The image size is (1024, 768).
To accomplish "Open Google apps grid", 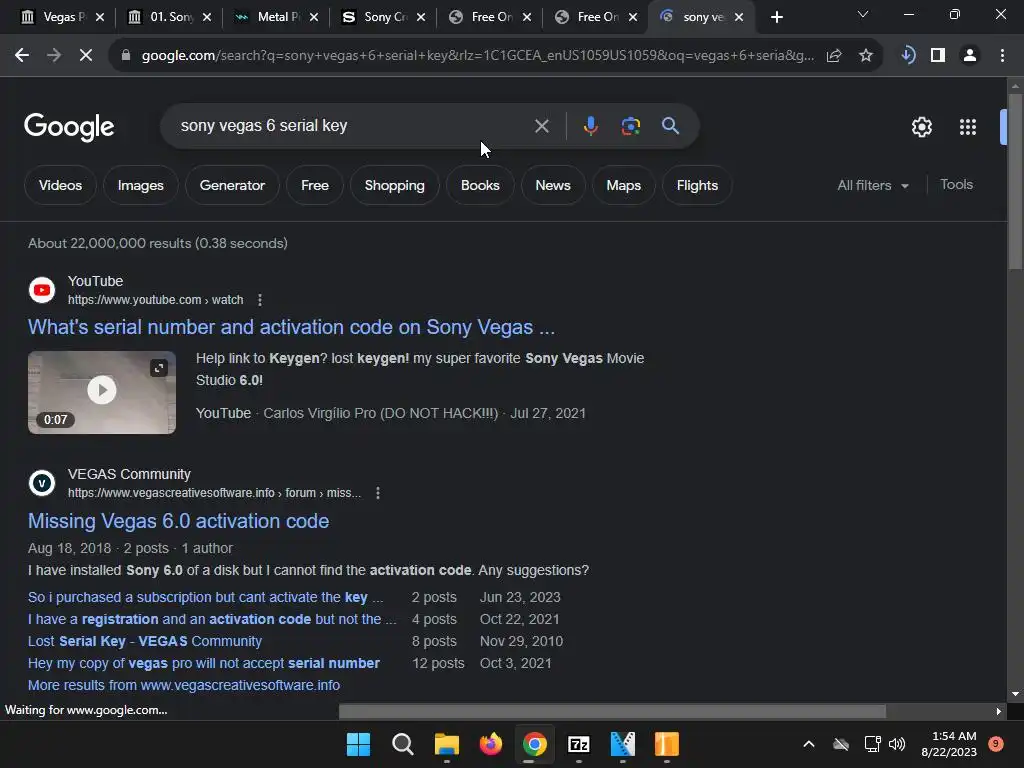I will tap(968, 127).
